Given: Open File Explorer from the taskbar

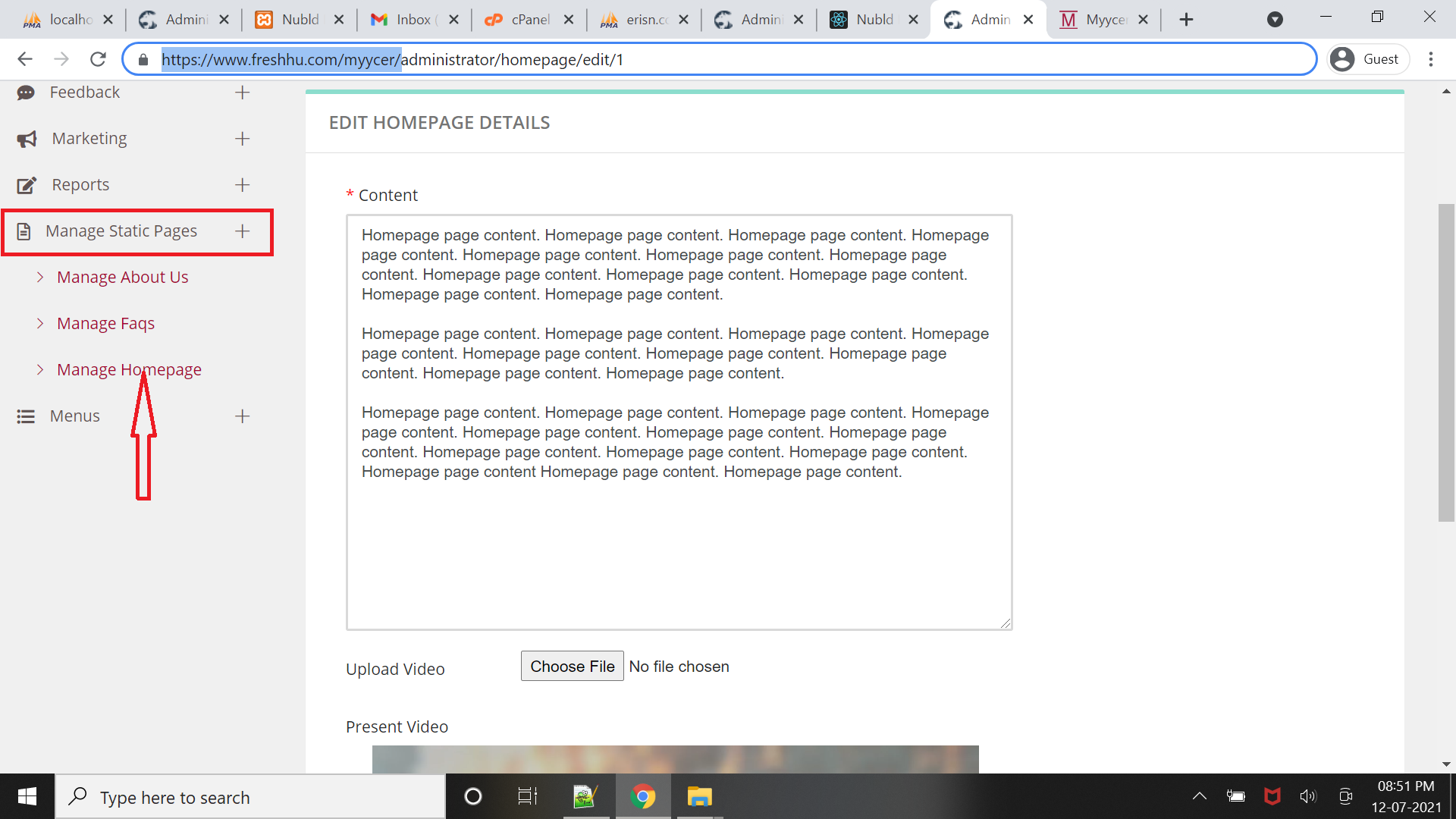Looking at the screenshot, I should [699, 797].
